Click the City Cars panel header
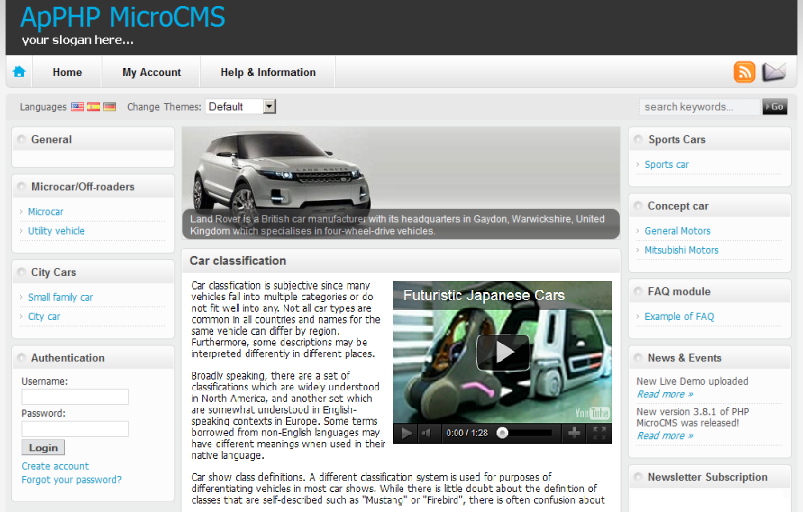 tap(93, 272)
